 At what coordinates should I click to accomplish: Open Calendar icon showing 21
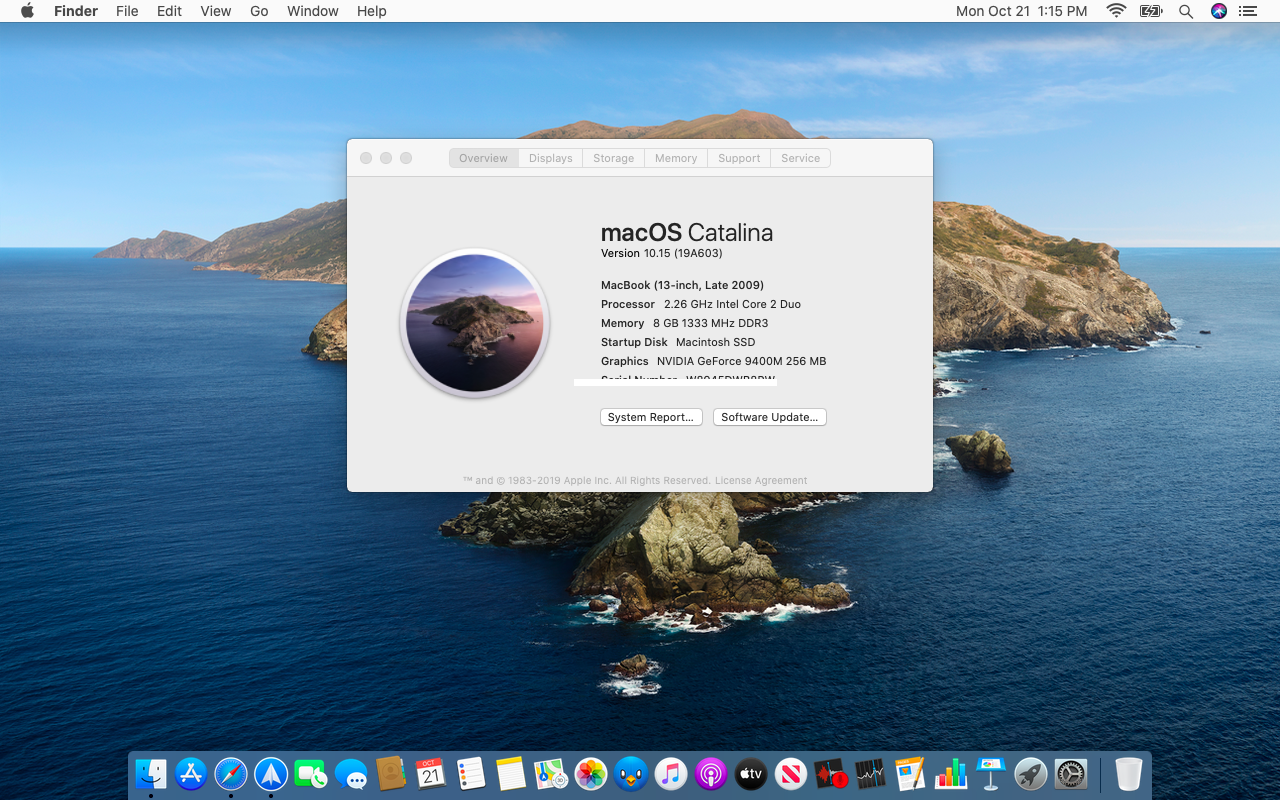(431, 774)
